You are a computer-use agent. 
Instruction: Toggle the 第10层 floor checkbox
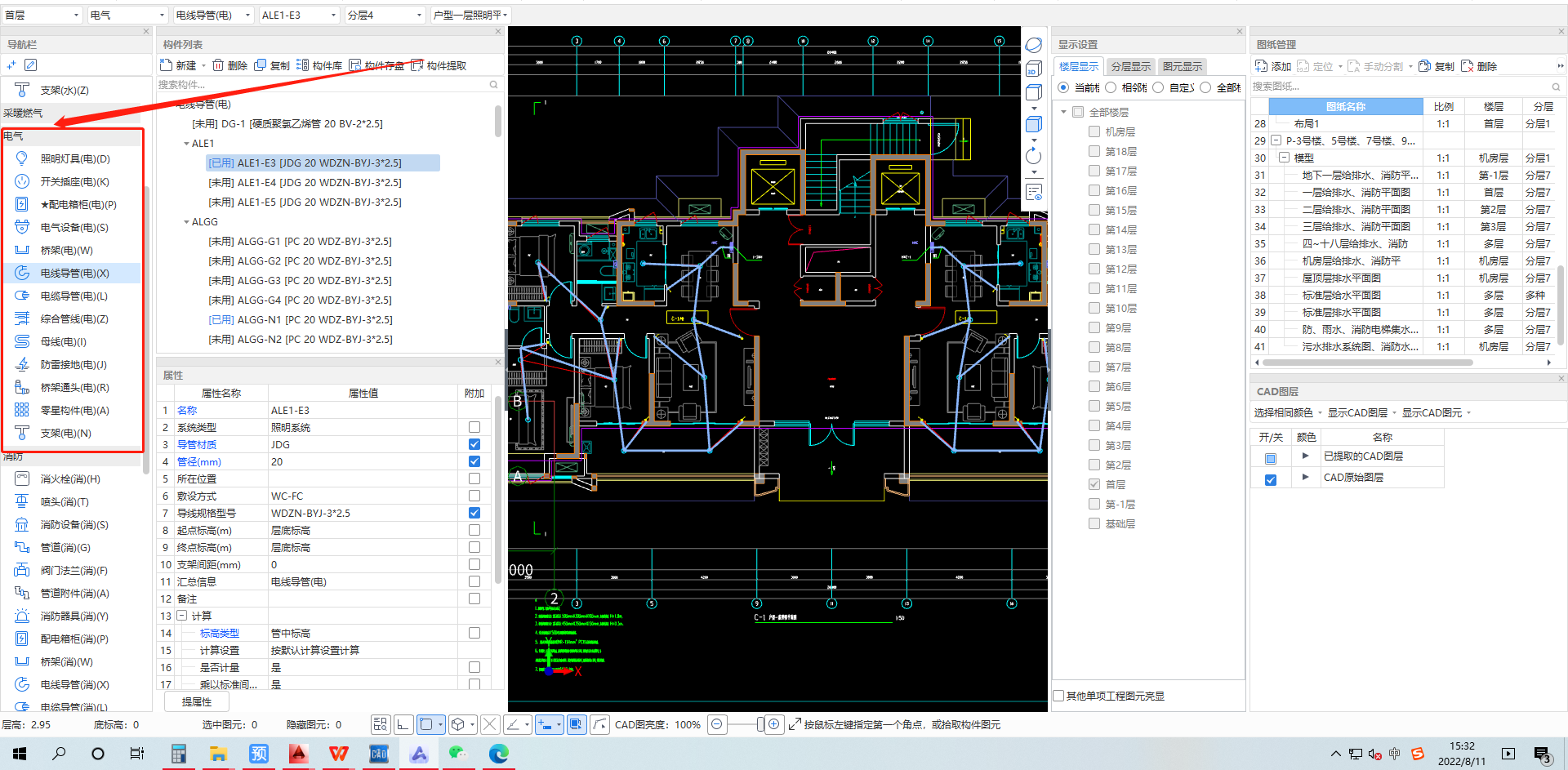click(1094, 308)
